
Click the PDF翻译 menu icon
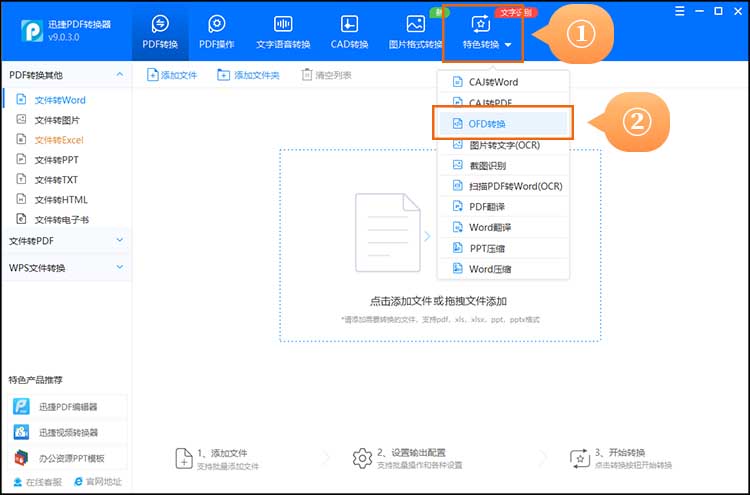tap(458, 206)
